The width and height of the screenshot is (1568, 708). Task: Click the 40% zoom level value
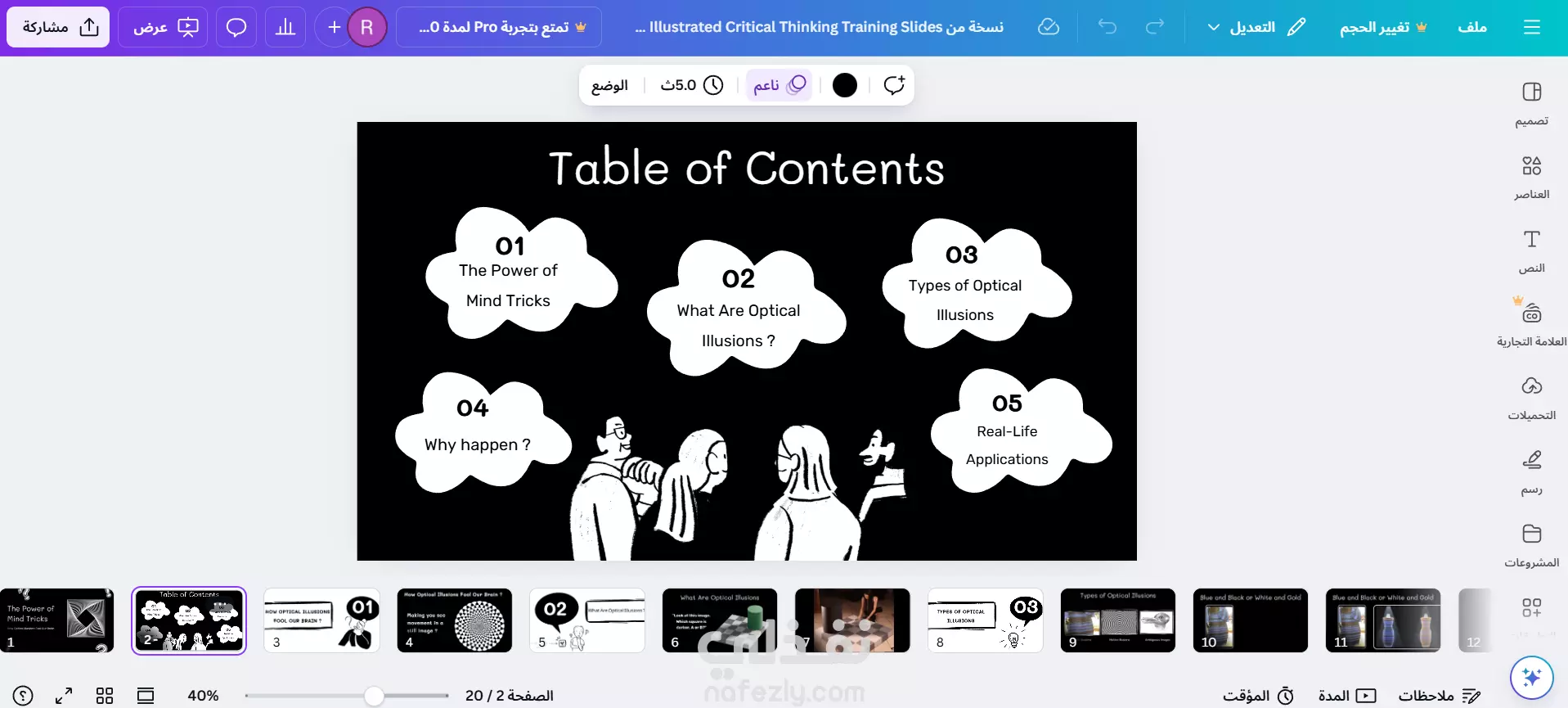point(203,696)
